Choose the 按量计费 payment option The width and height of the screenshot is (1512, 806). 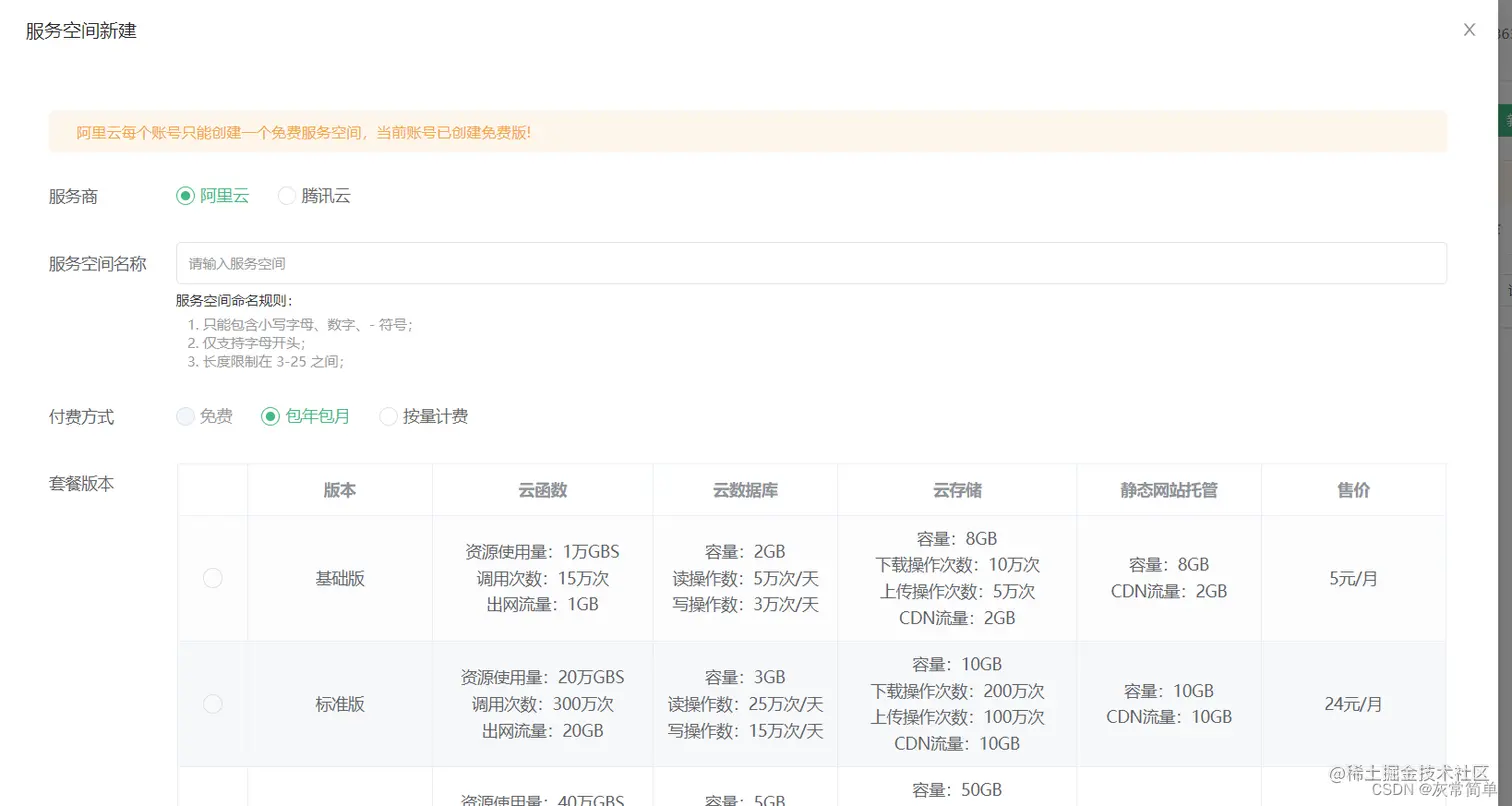pos(424,417)
